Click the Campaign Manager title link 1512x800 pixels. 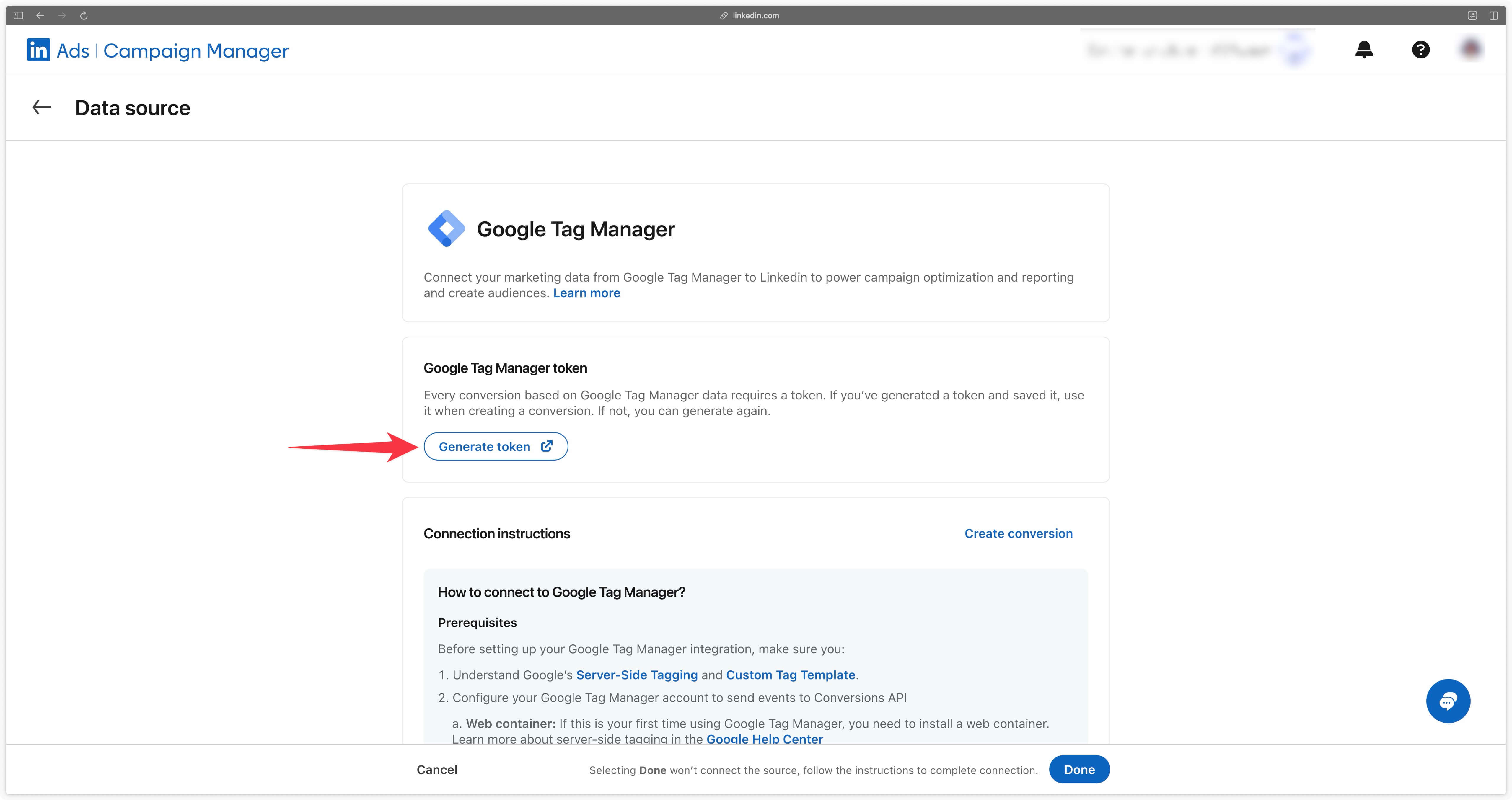pos(196,51)
